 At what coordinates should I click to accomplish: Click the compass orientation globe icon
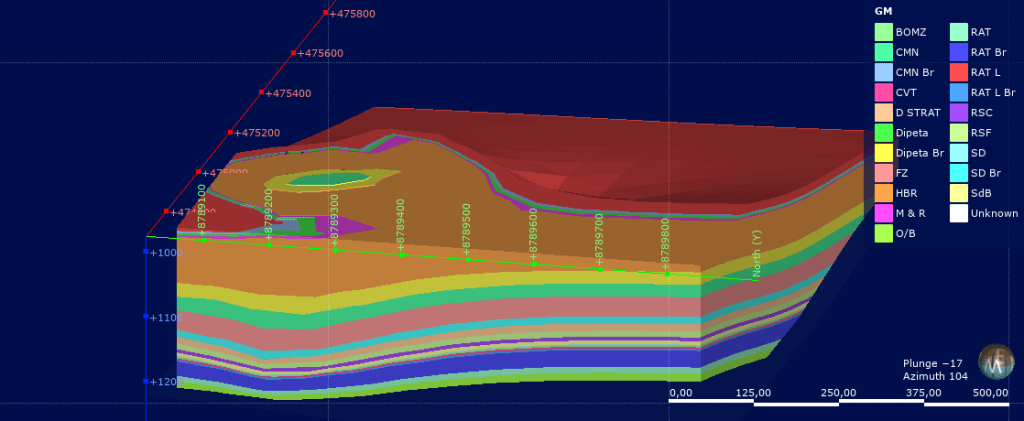[x=996, y=360]
